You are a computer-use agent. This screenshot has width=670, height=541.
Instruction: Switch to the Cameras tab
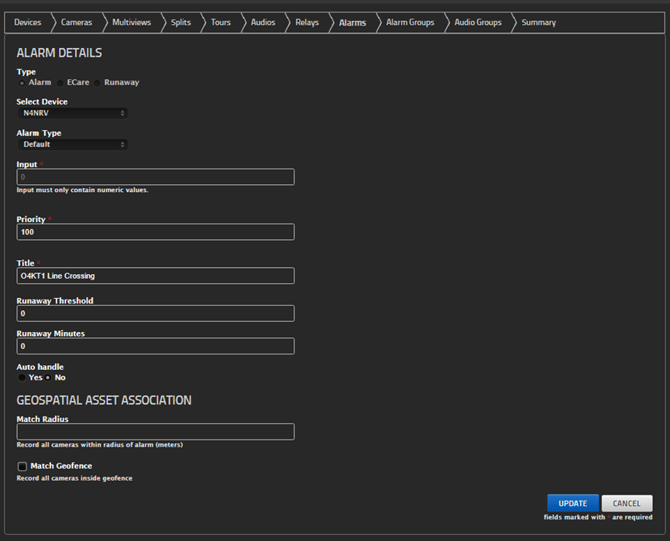(76, 22)
